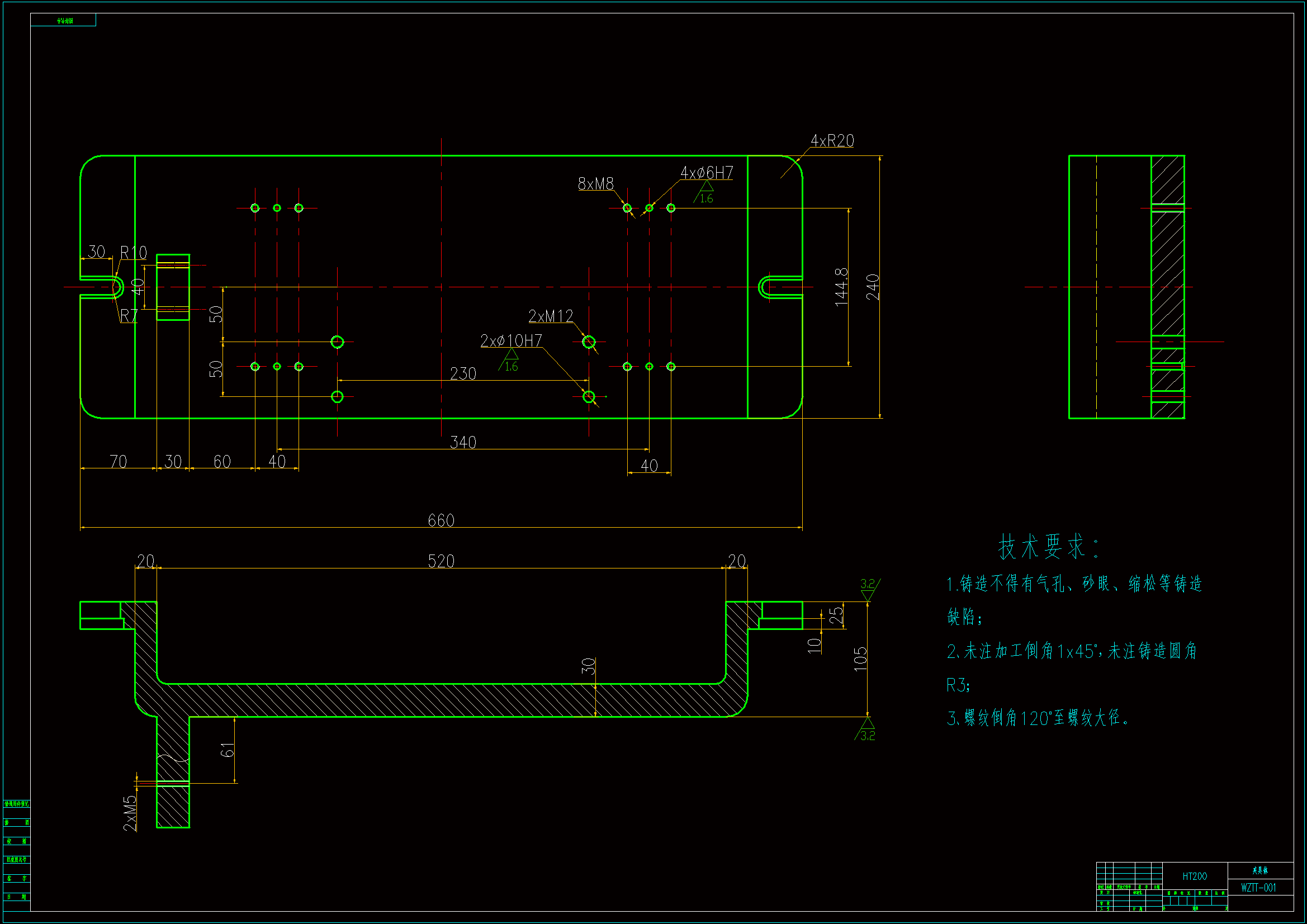1307x924 pixels.
Task: Click the 70 dimension at bottom left
Action: point(118,461)
